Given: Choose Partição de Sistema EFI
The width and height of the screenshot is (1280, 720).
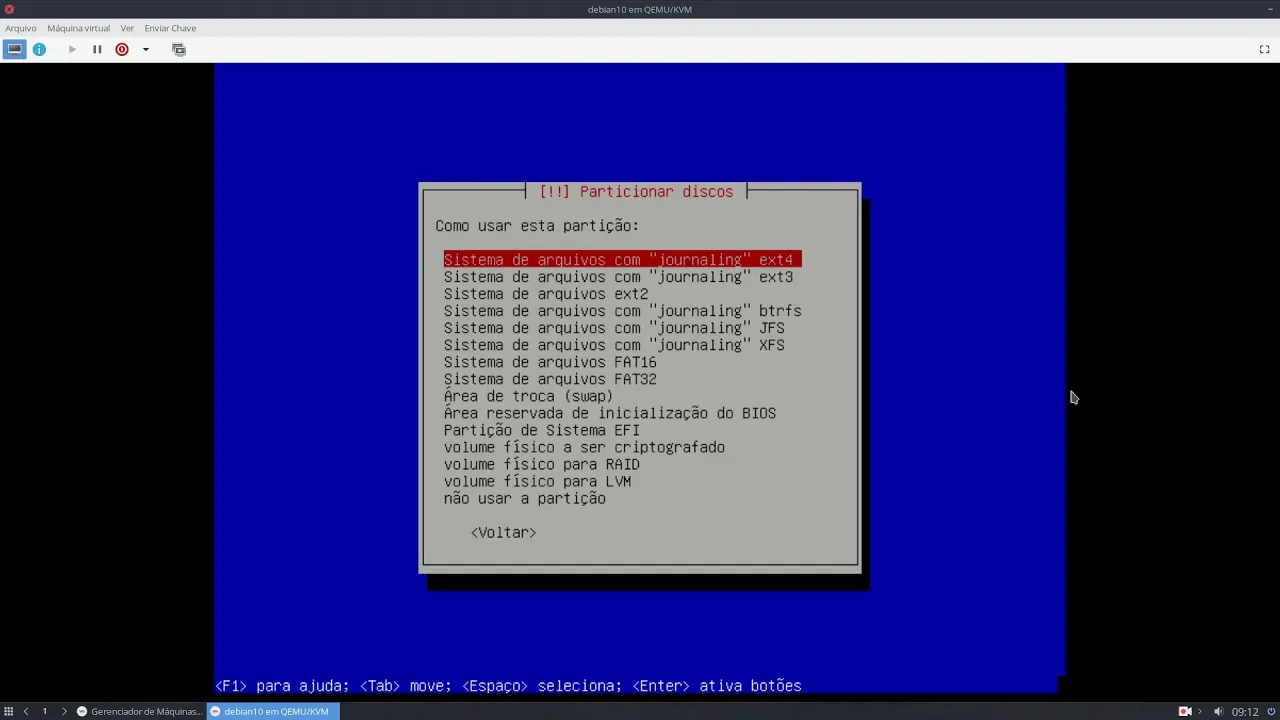Looking at the screenshot, I should point(542,430).
